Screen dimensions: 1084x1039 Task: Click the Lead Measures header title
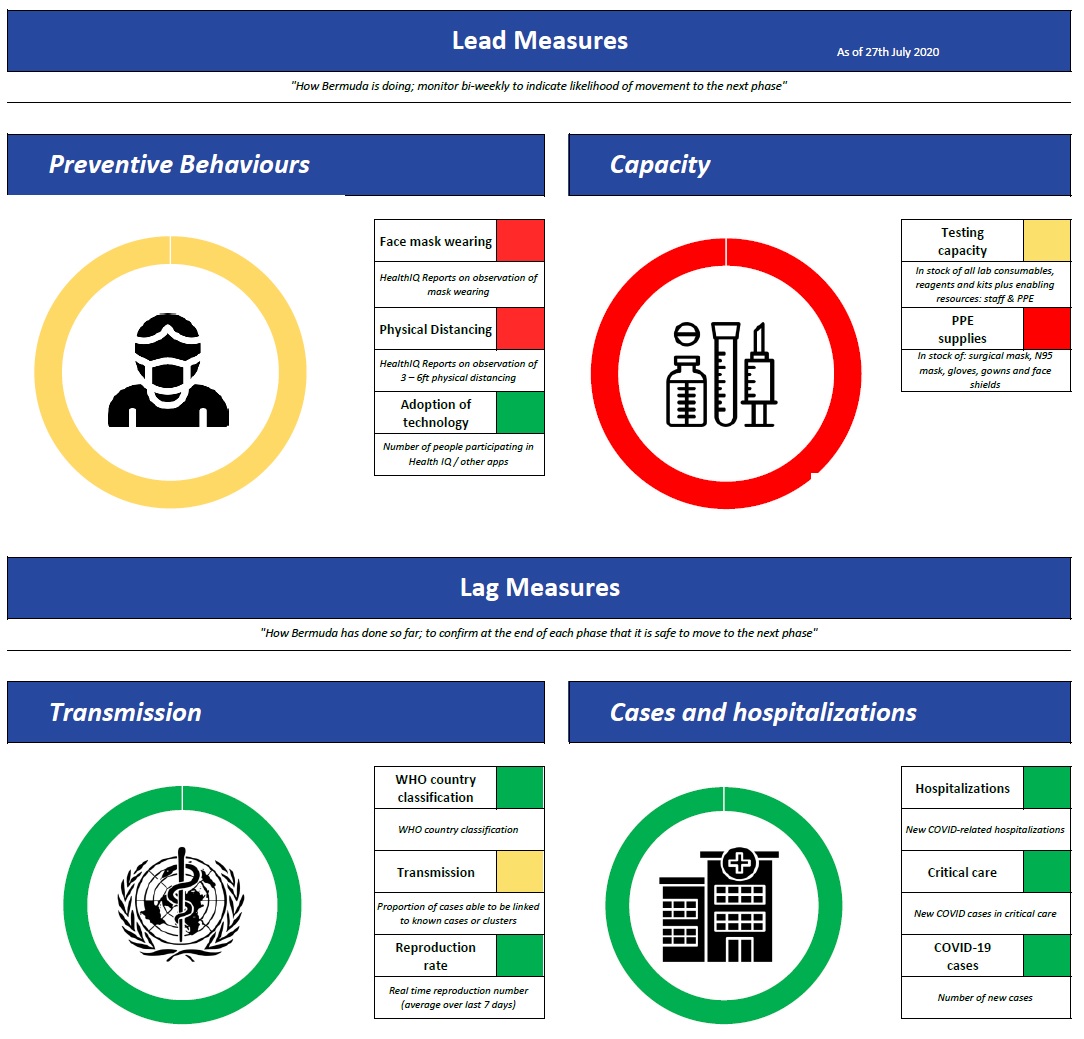(540, 40)
